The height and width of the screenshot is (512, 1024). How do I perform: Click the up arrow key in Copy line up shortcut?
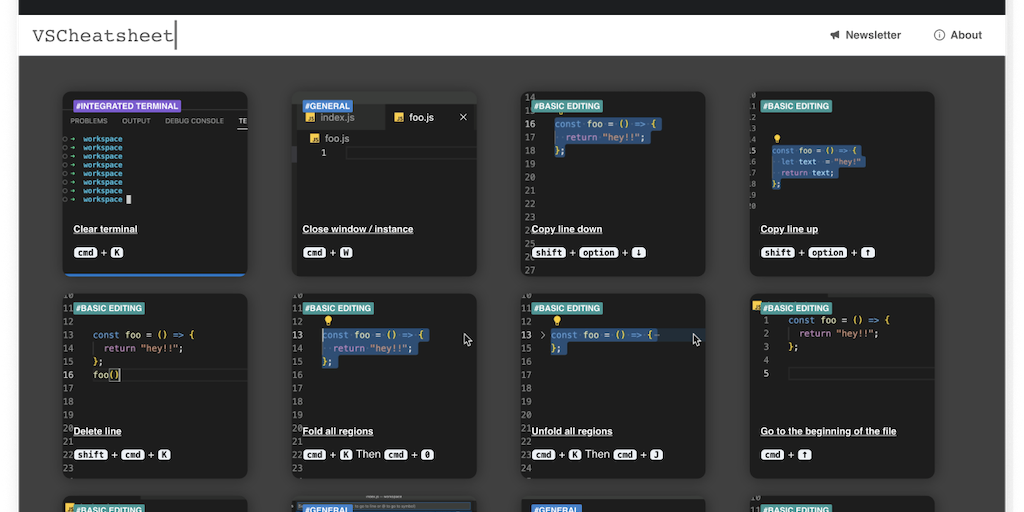(x=868, y=253)
